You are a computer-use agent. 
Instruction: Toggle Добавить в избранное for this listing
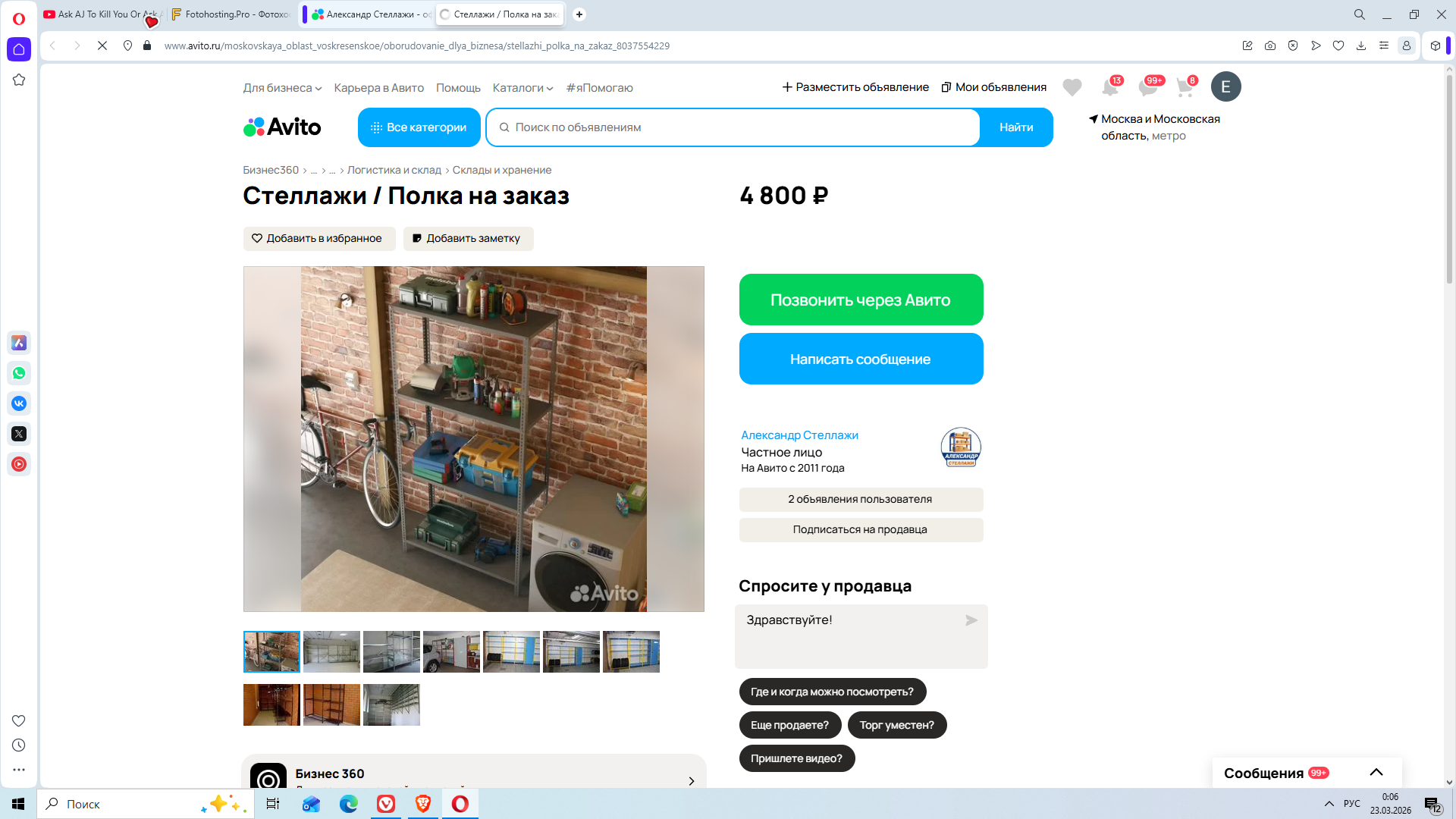(x=318, y=238)
